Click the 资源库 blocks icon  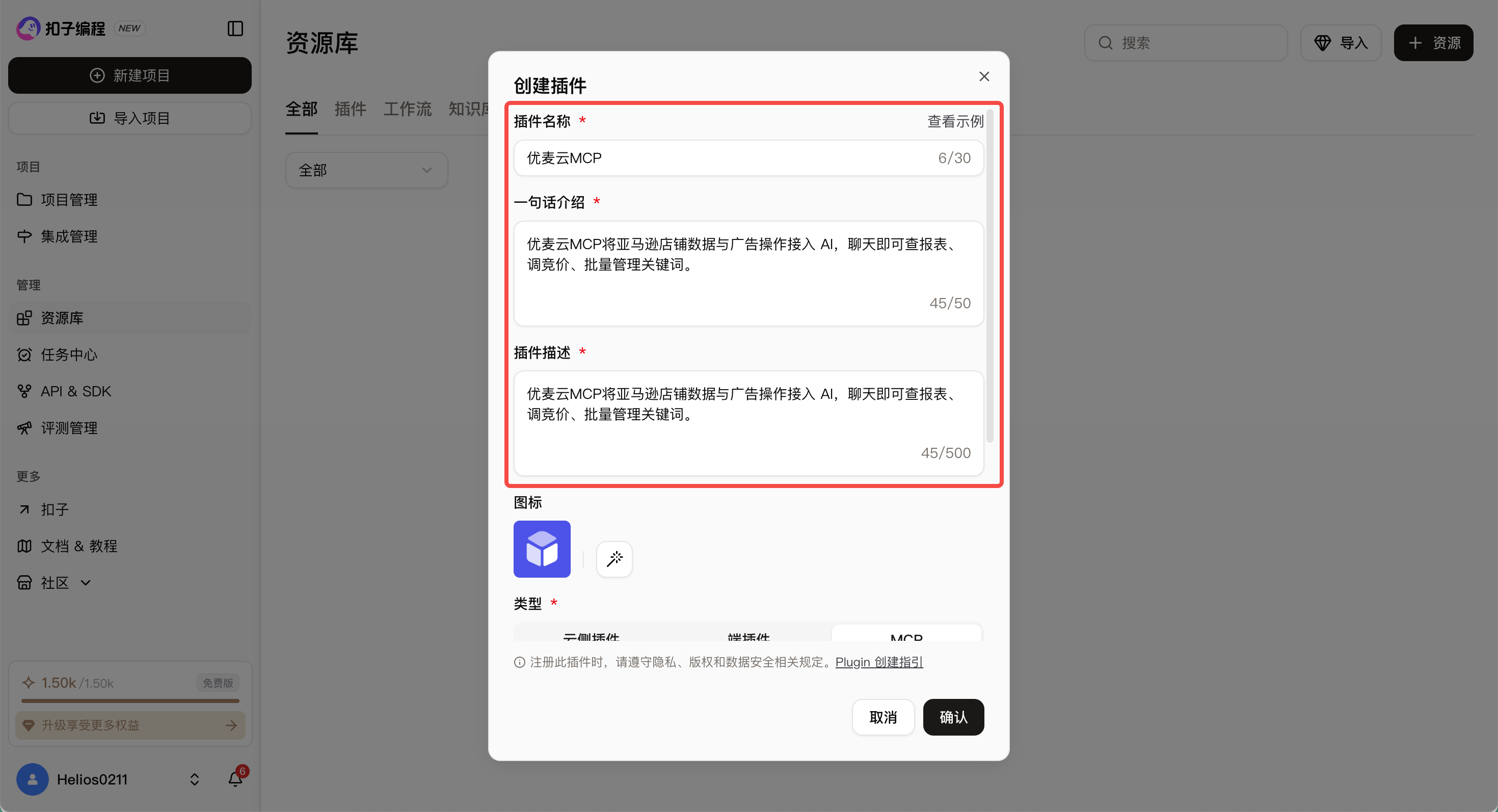click(x=24, y=318)
